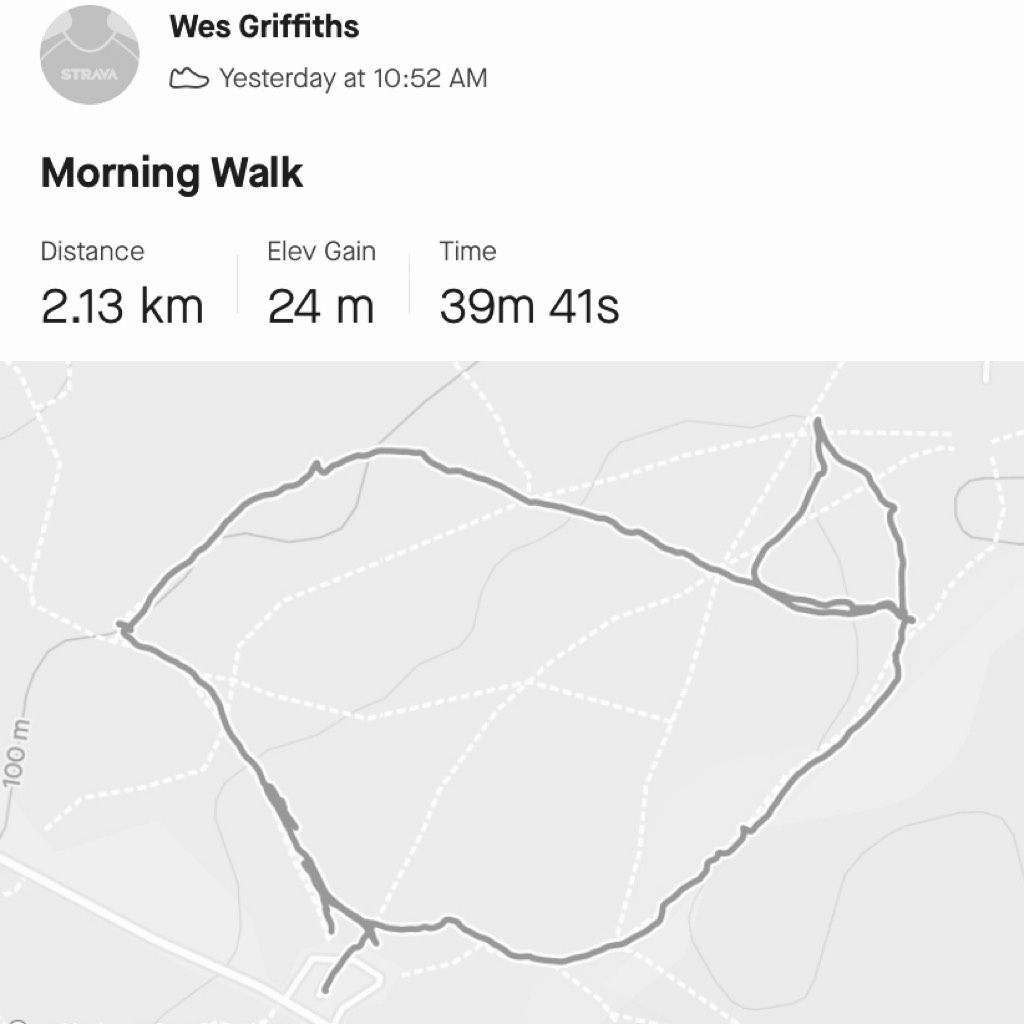Click the route's eastern junction where tracks cross
1024x1024 pixels.
[x=904, y=616]
